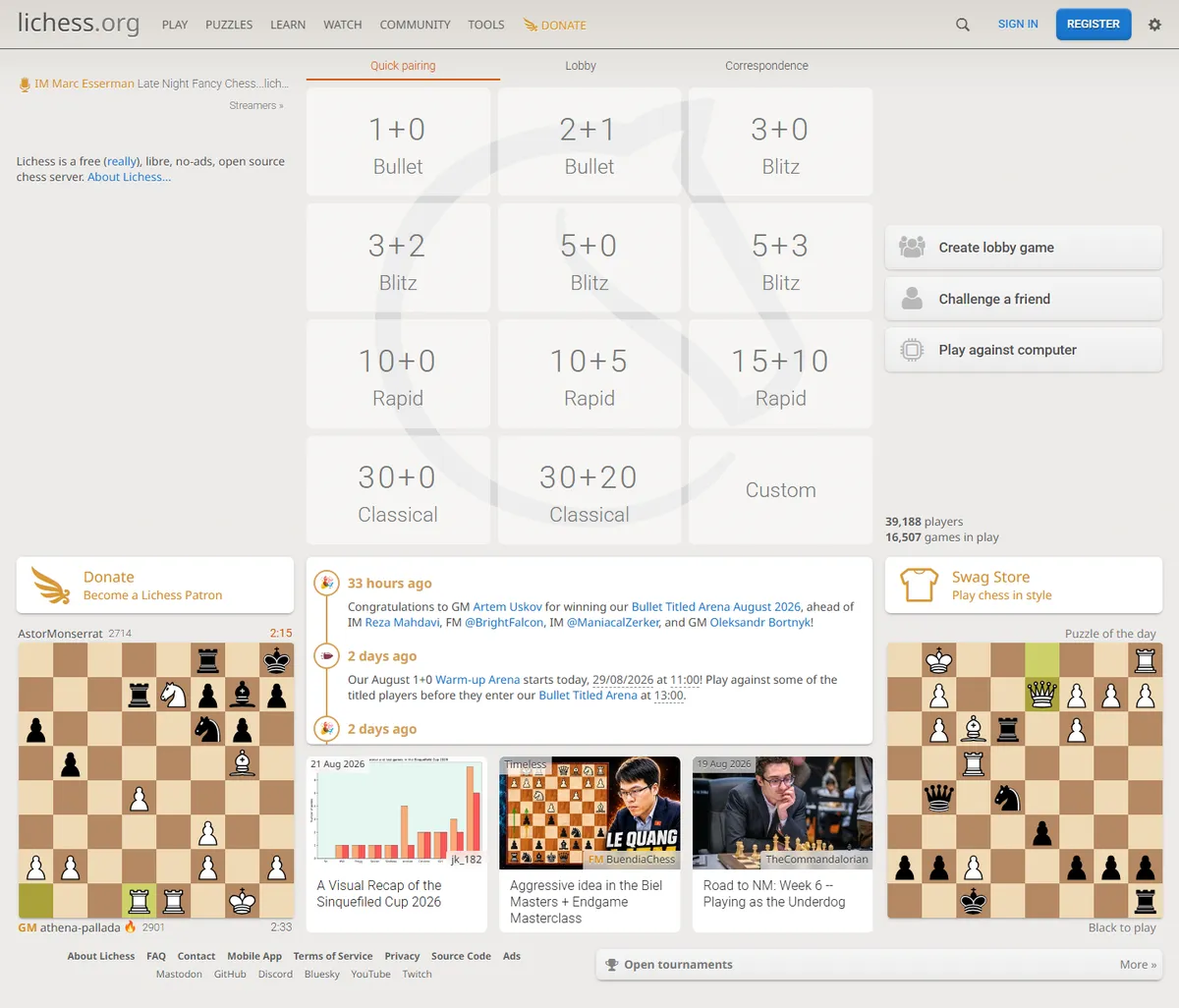Open the LEARN menu

288,25
